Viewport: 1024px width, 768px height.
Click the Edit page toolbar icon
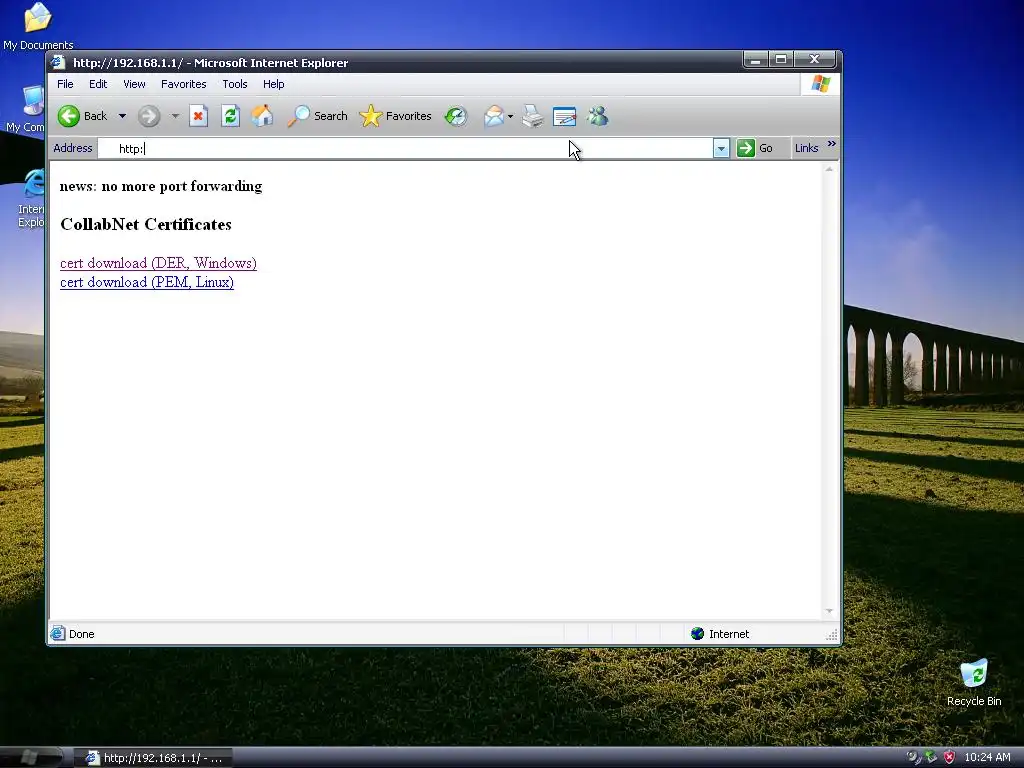[x=564, y=116]
